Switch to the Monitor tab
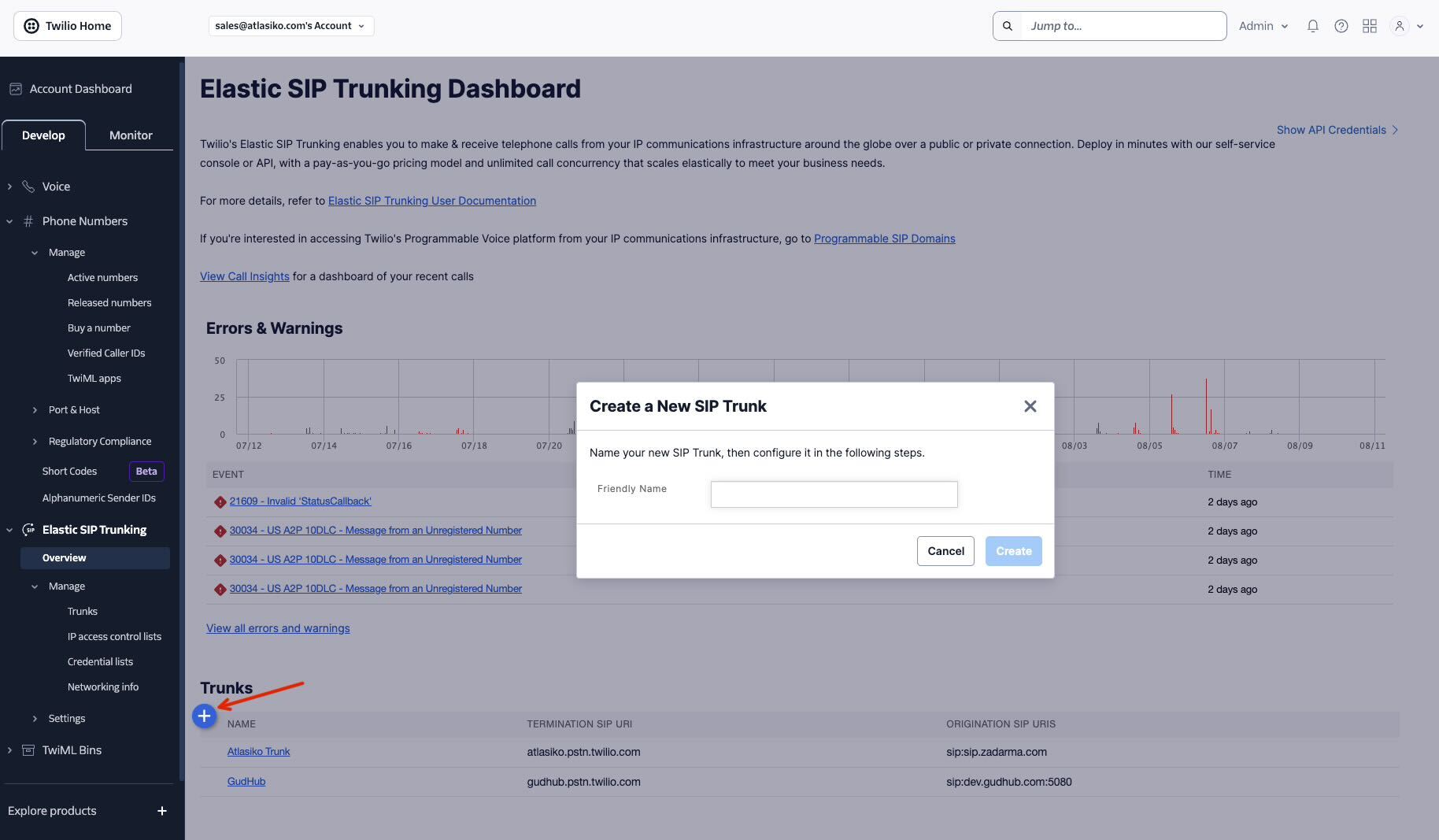1439x840 pixels. tap(131, 135)
